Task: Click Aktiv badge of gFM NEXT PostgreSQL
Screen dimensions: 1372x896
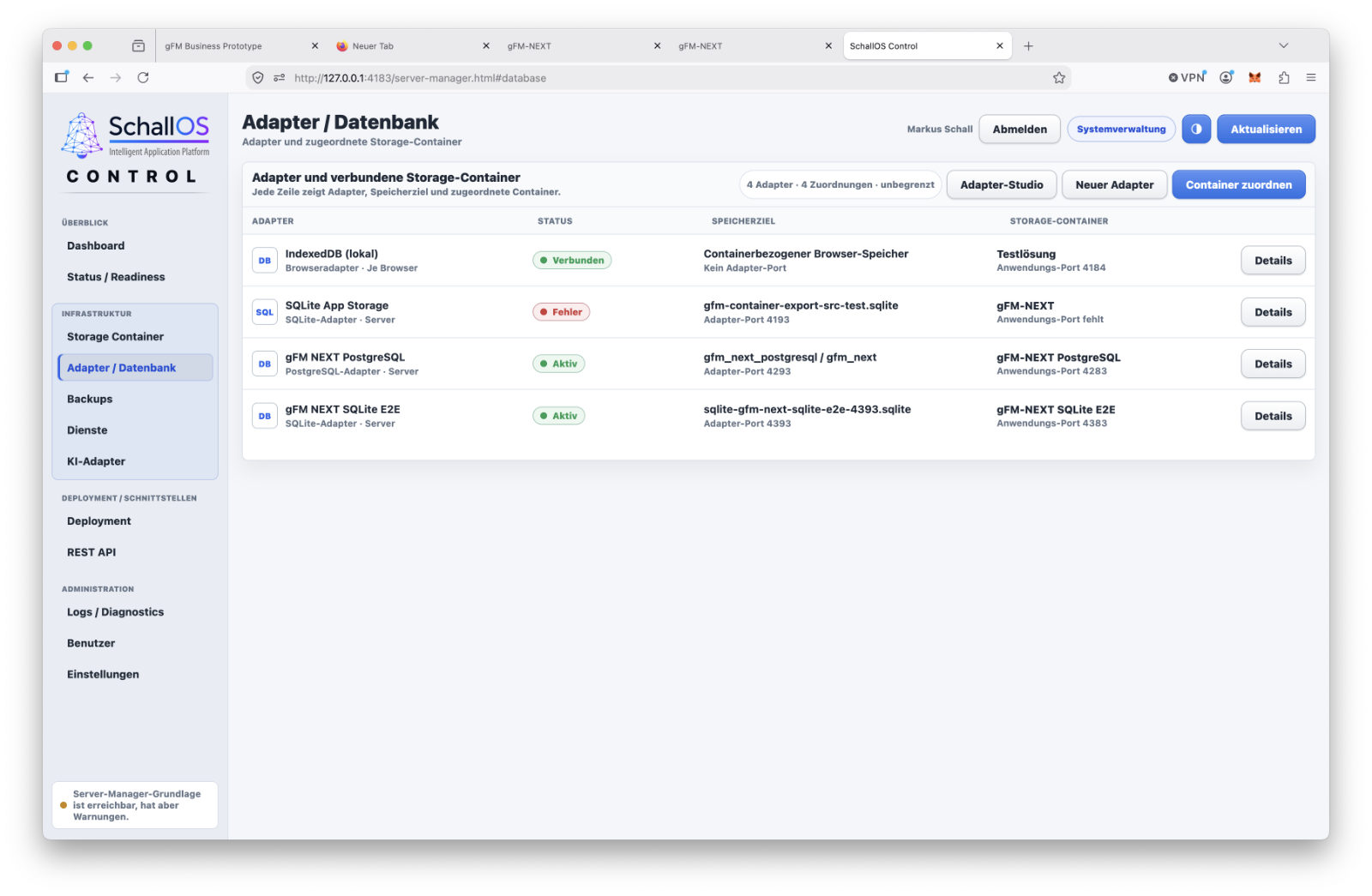Action: (558, 364)
